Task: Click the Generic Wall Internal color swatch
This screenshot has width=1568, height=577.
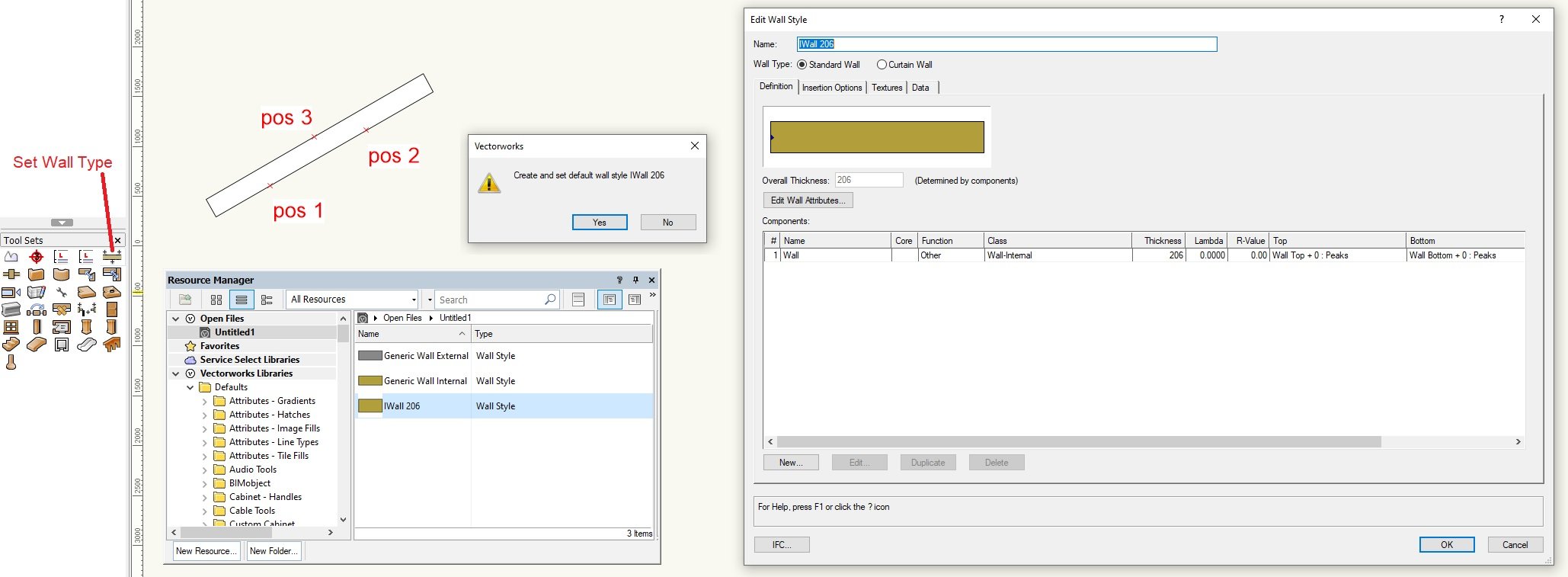Action: pos(370,381)
